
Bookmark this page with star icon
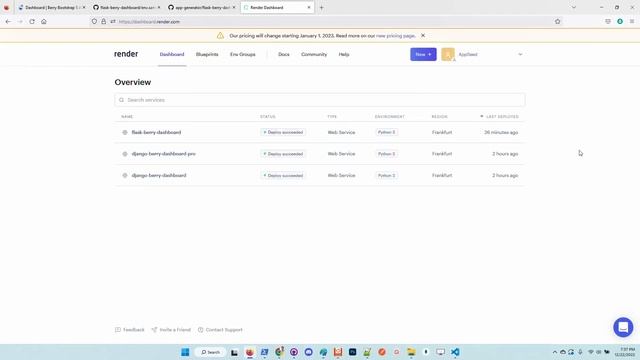pyautogui.click(x=558, y=22)
